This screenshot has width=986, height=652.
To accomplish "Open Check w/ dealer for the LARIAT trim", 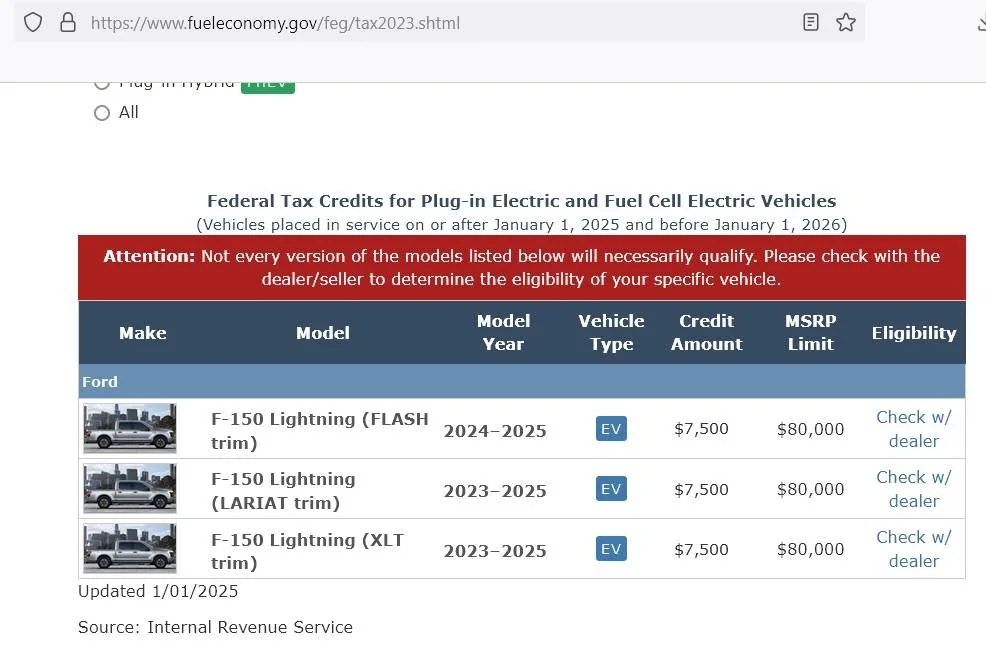I will 913,489.
